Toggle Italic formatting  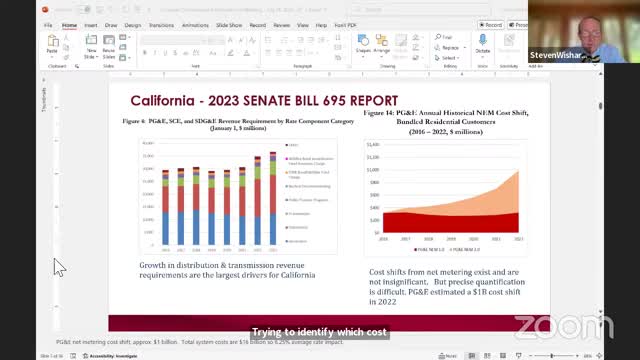pos(155,53)
